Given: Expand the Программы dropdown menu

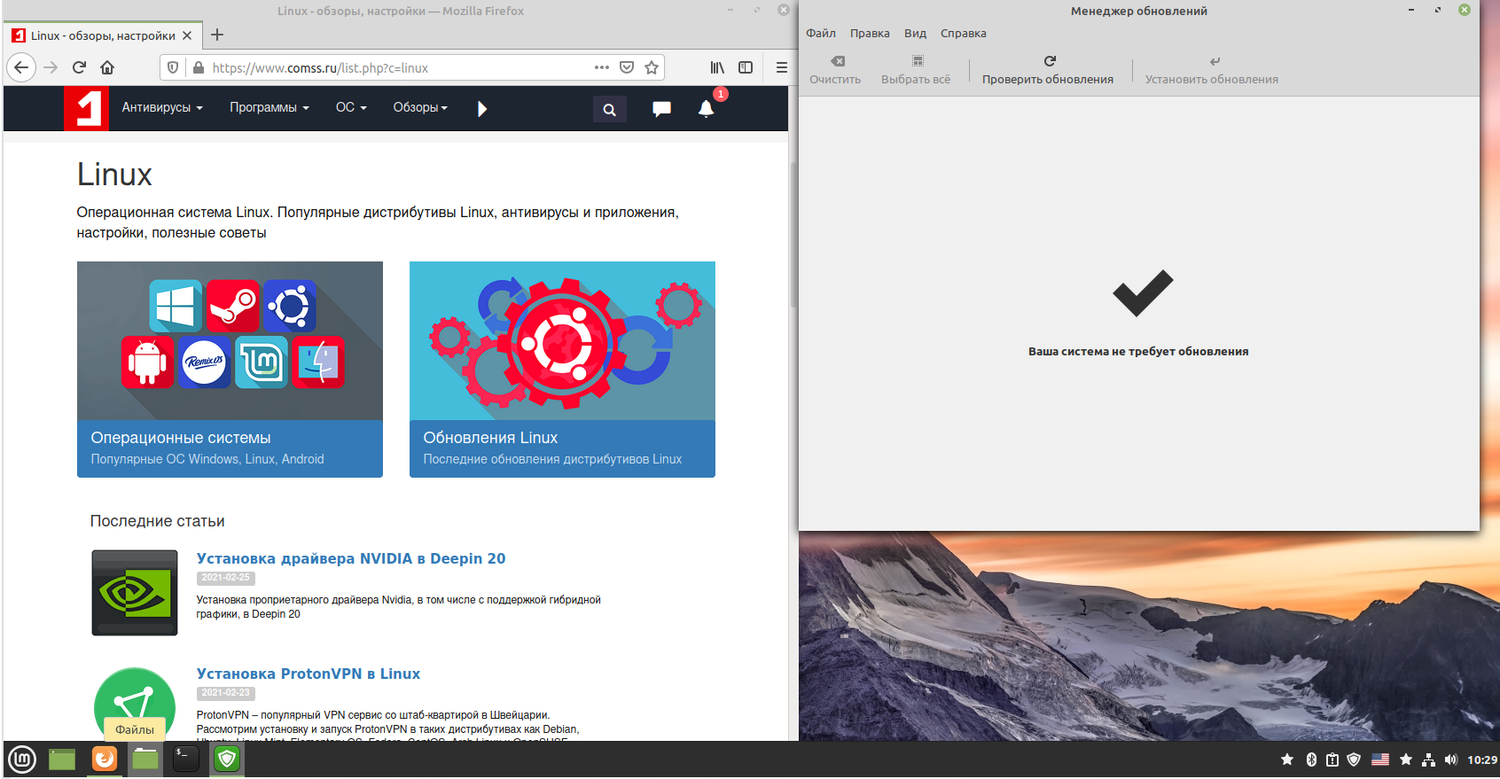Looking at the screenshot, I should click(269, 108).
